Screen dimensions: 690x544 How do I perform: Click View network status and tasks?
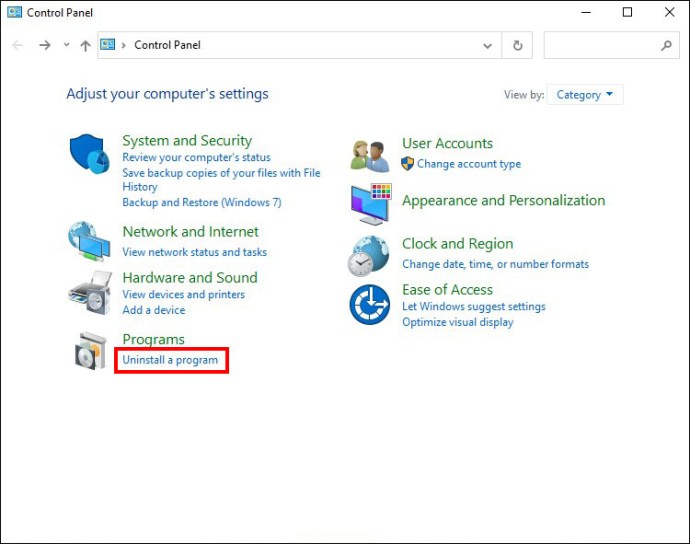tap(195, 252)
